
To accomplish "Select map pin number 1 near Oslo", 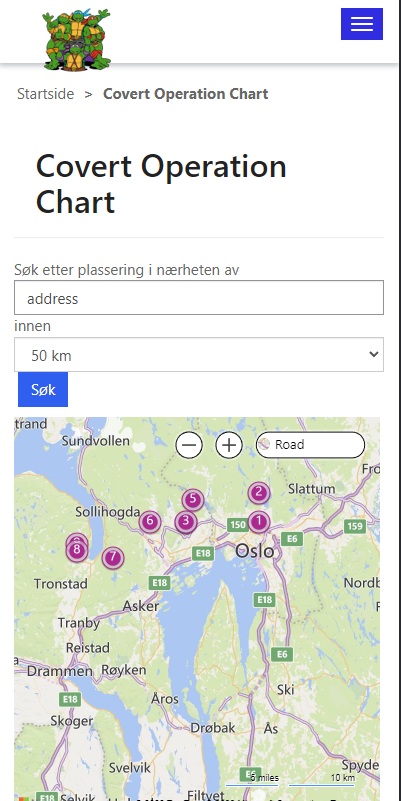I will (259, 522).
